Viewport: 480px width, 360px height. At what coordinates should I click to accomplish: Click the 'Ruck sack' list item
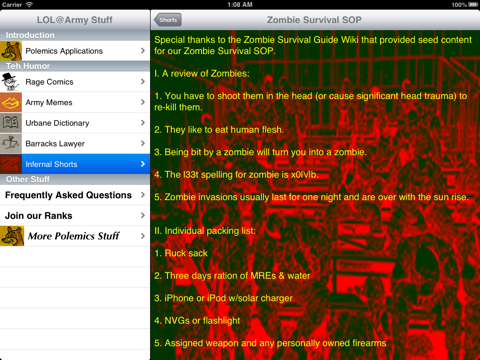pos(181,253)
